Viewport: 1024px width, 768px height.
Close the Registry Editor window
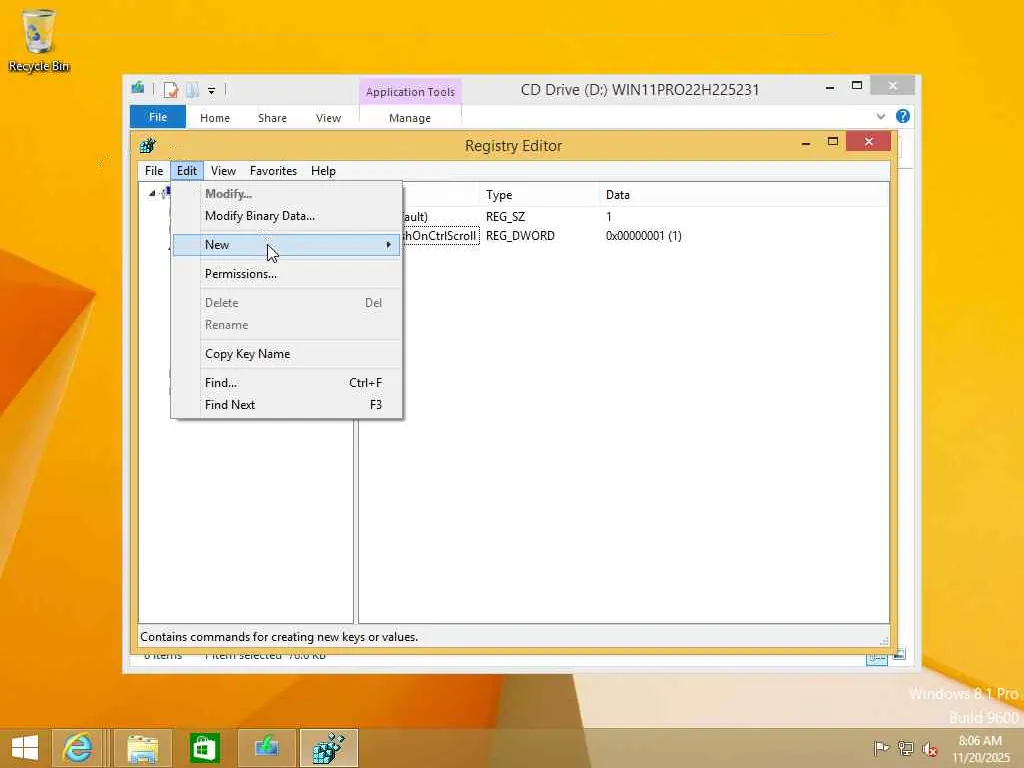tap(869, 141)
